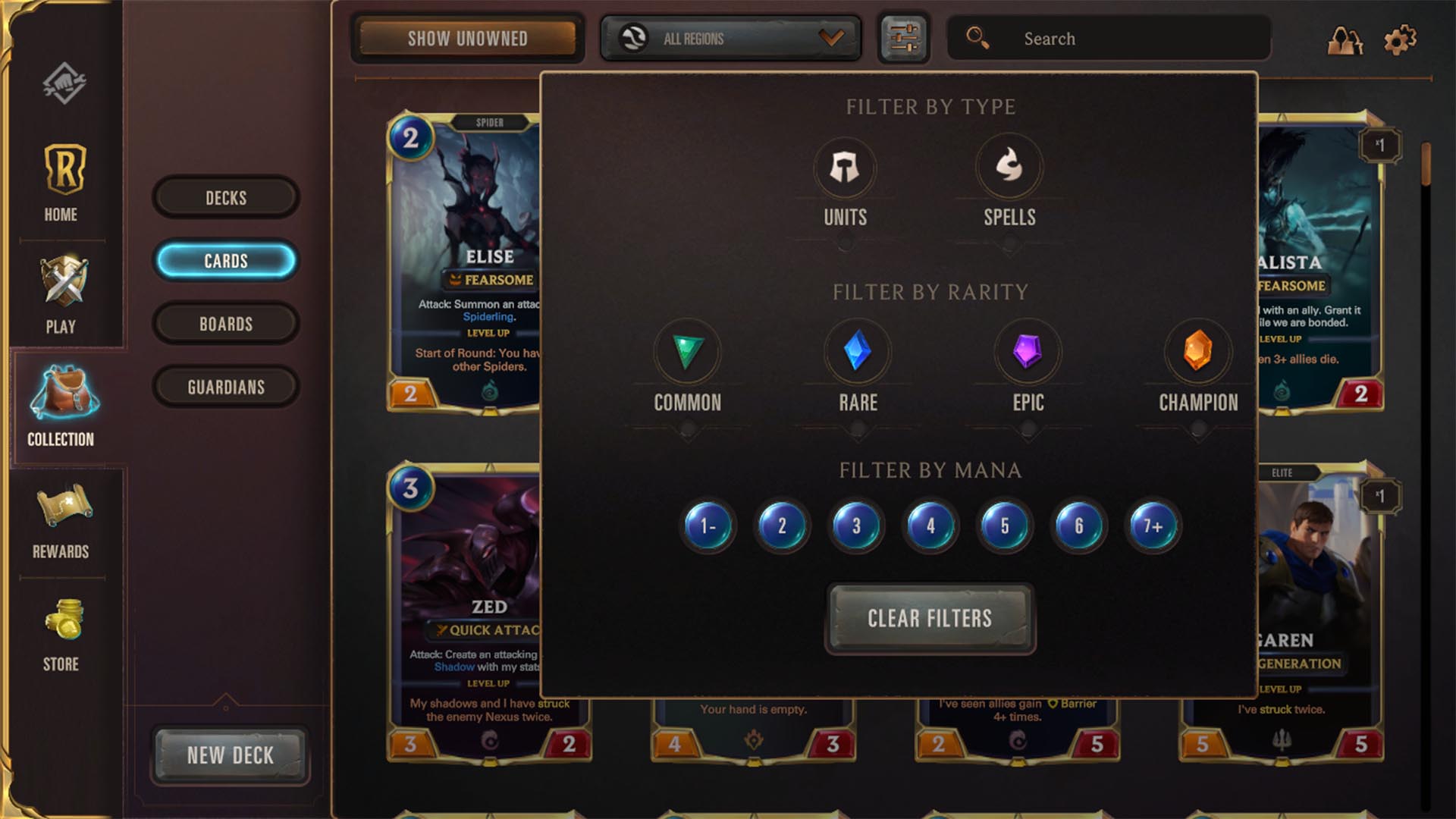Viewport: 1456px width, 819px height.
Task: Click the Clear Filters button
Action: pos(930,618)
